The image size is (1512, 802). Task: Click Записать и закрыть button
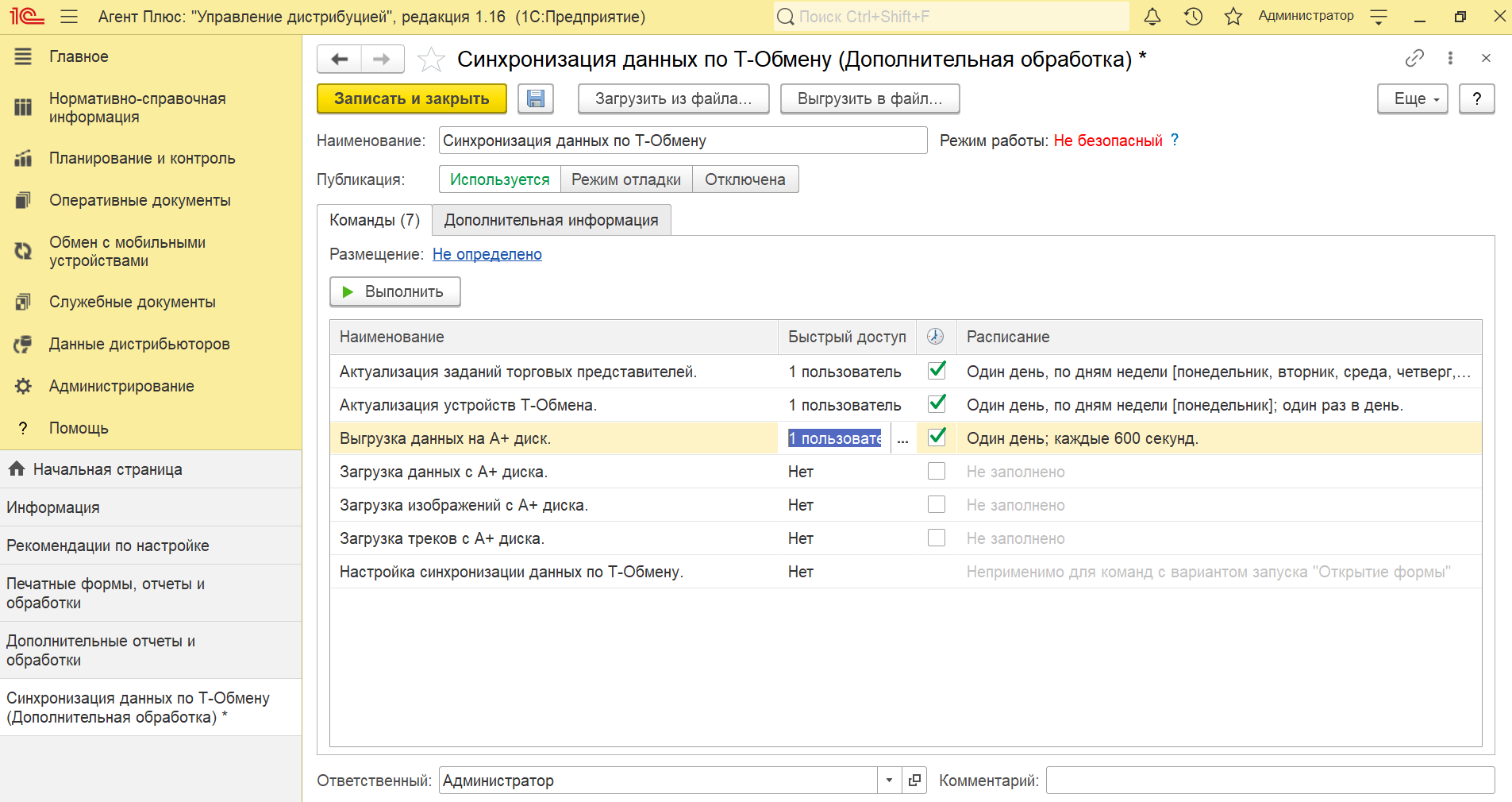[412, 98]
